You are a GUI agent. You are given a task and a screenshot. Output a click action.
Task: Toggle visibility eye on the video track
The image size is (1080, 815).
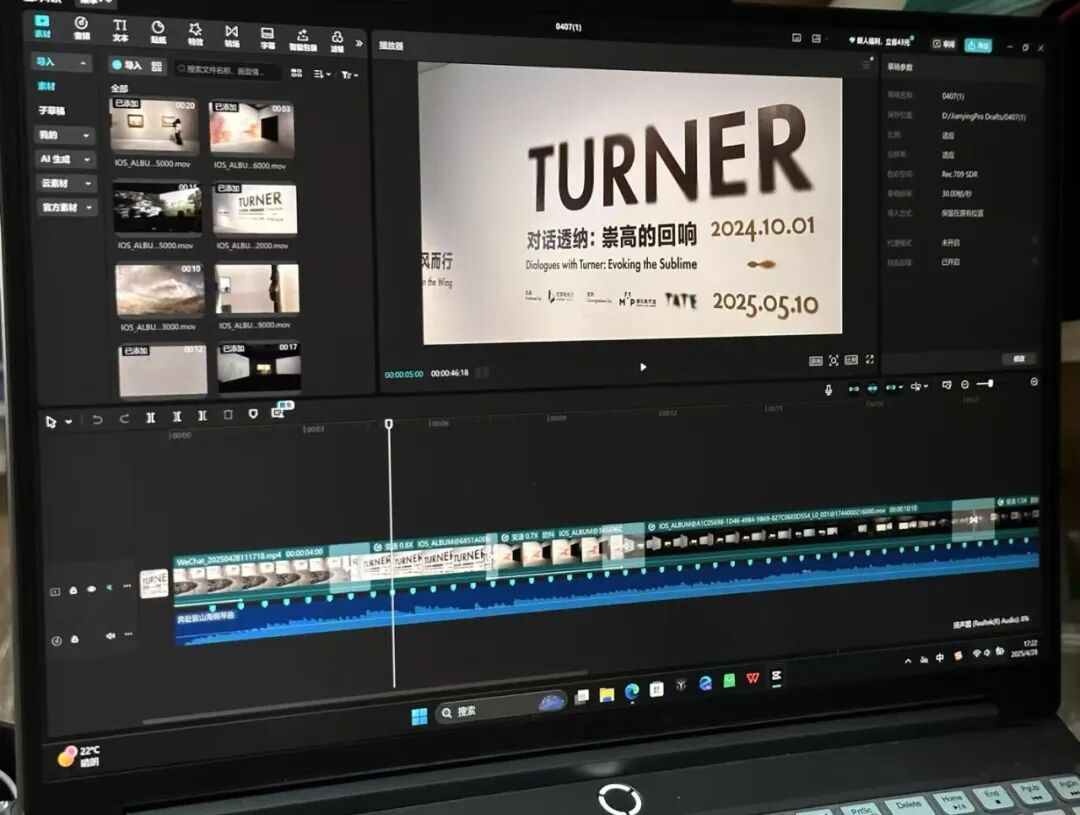pyautogui.click(x=91, y=589)
